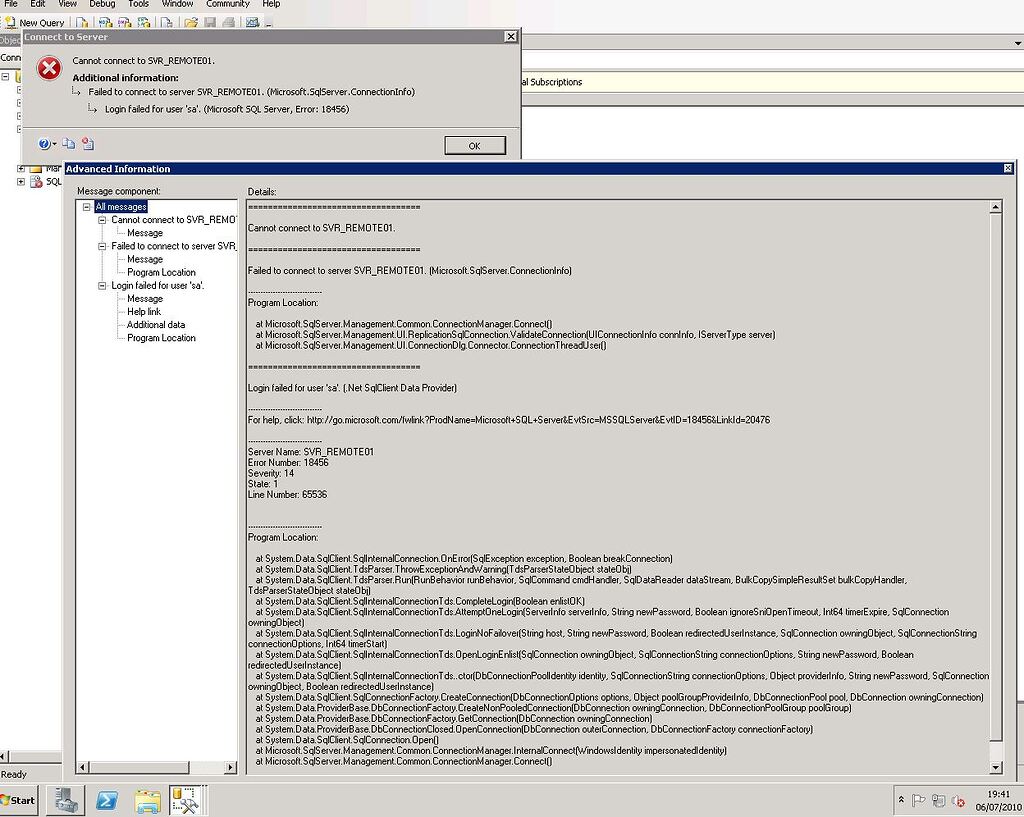Launch Windows Explorer from the taskbar

pyautogui.click(x=148, y=800)
